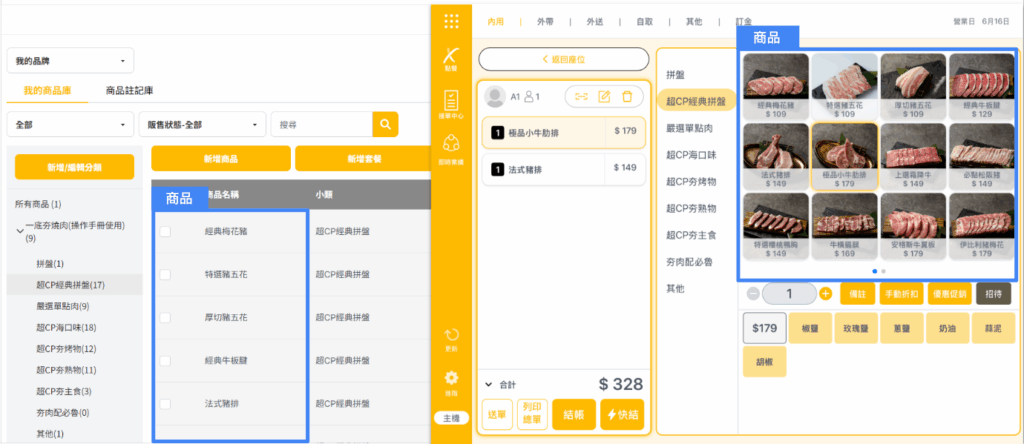Click the edit pencil icon for seat A1

(604, 96)
